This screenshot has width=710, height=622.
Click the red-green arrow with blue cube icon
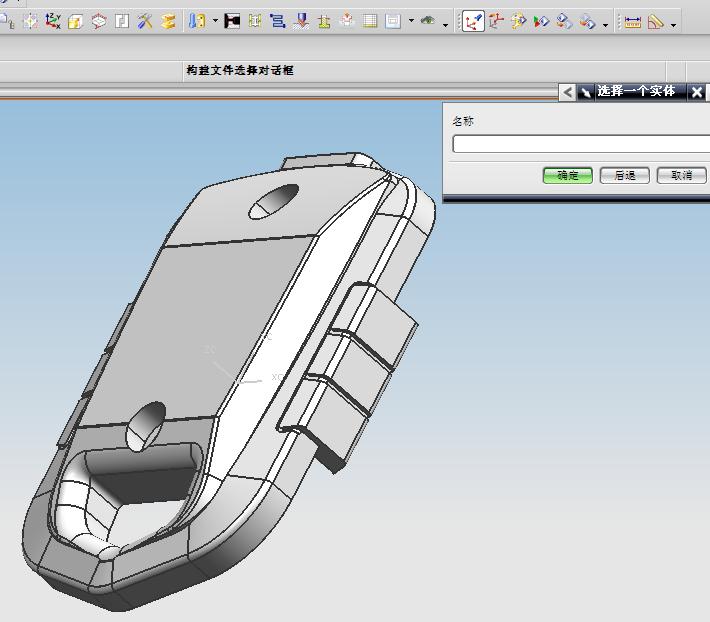click(542, 21)
